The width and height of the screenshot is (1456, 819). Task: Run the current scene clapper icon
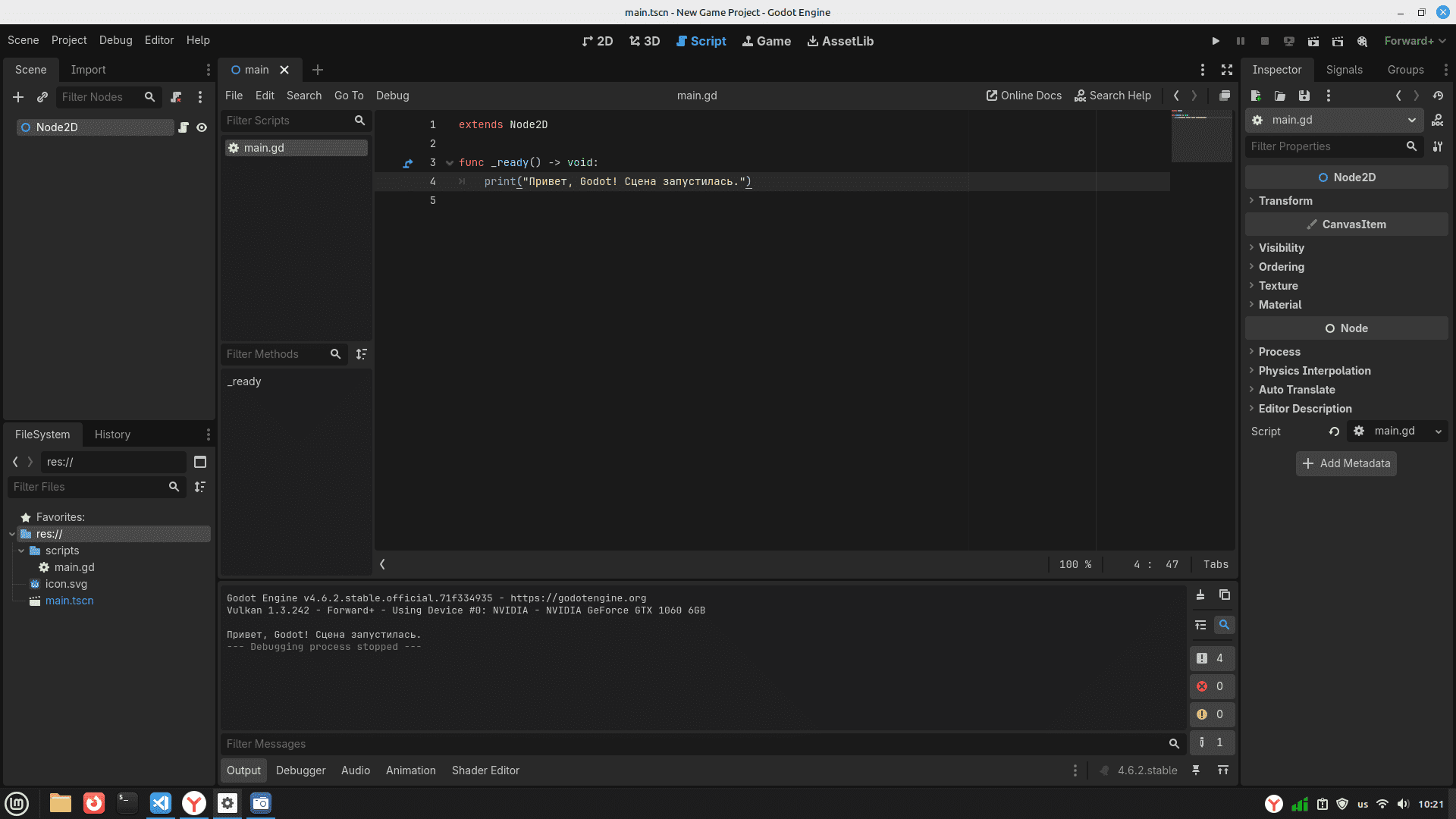[x=1313, y=41]
